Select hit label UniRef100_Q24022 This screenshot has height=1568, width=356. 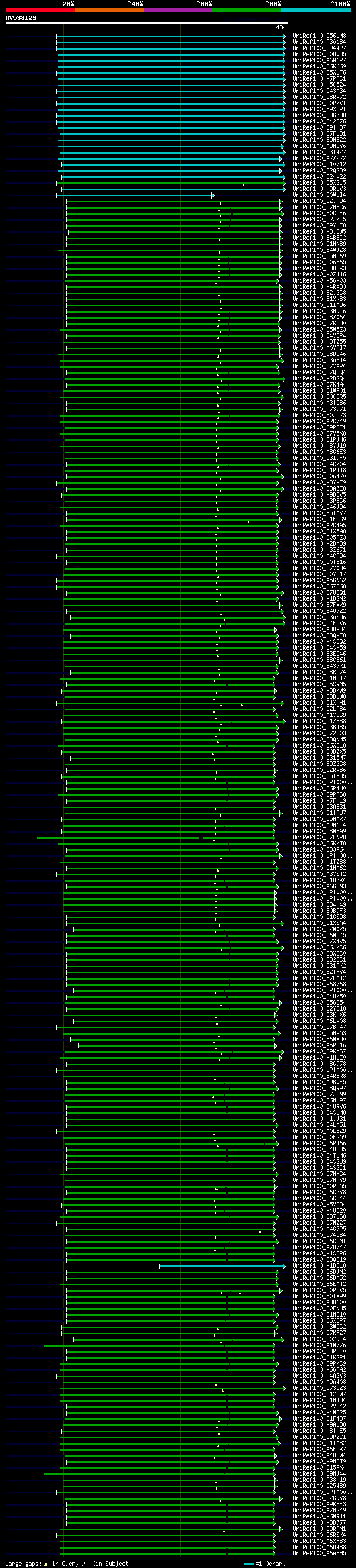(319, 176)
